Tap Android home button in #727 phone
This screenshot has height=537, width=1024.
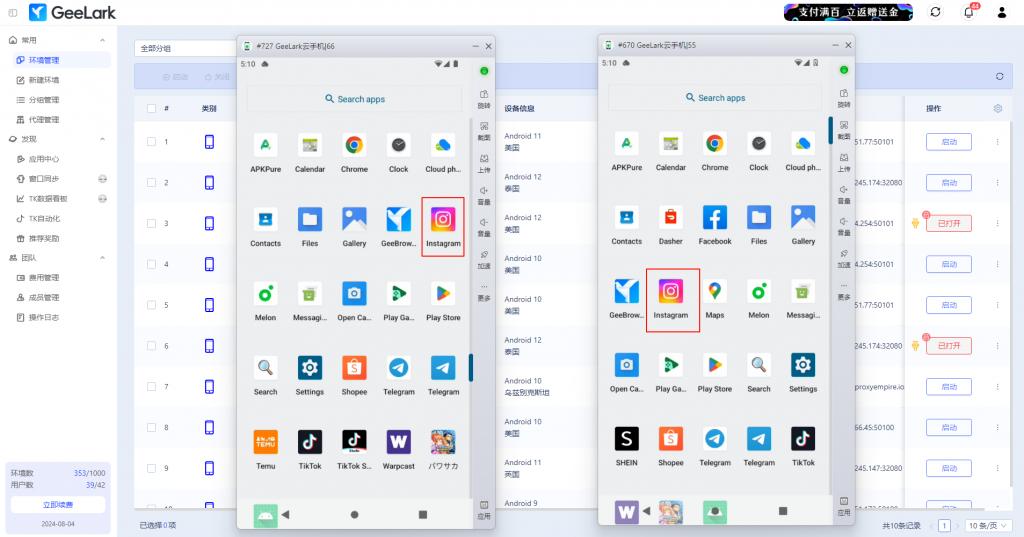[x=354, y=514]
